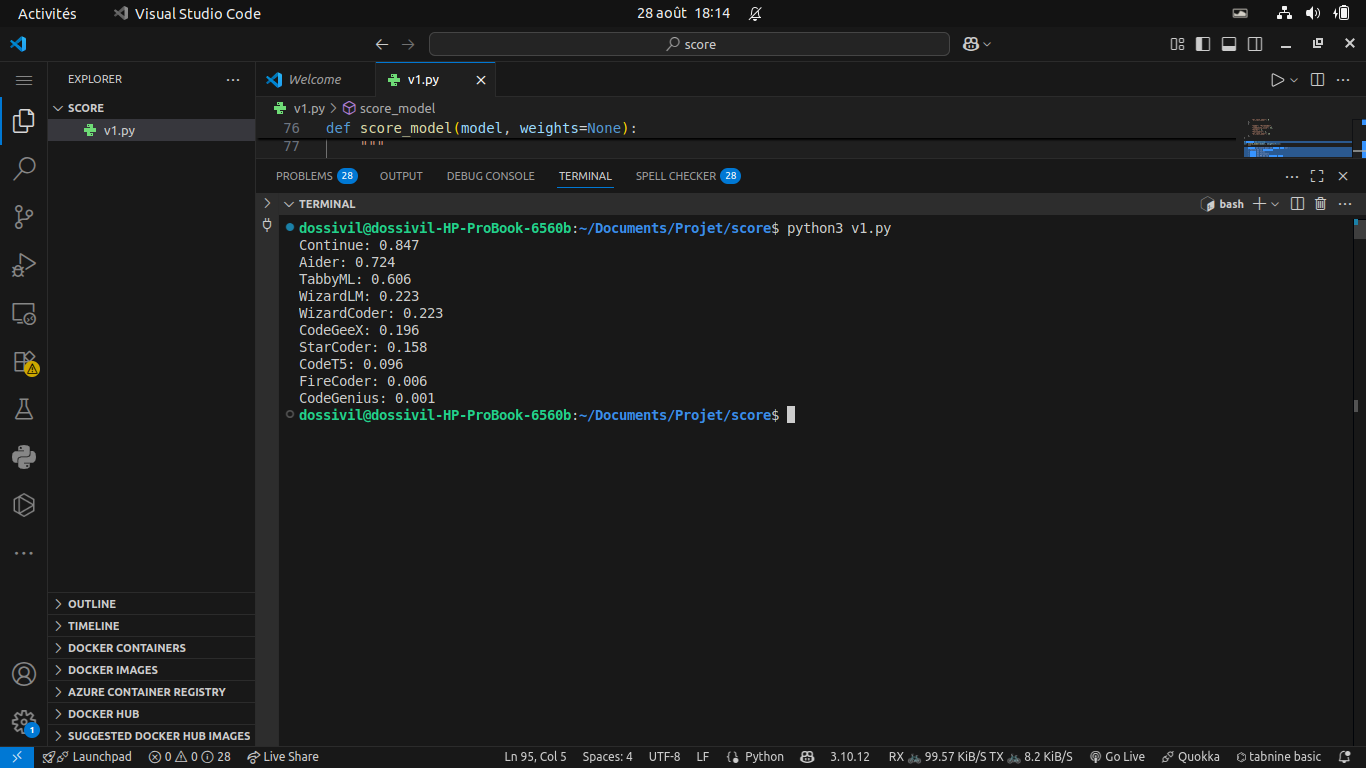Open the Source Control view
The width and height of the screenshot is (1366, 768).
[24, 217]
